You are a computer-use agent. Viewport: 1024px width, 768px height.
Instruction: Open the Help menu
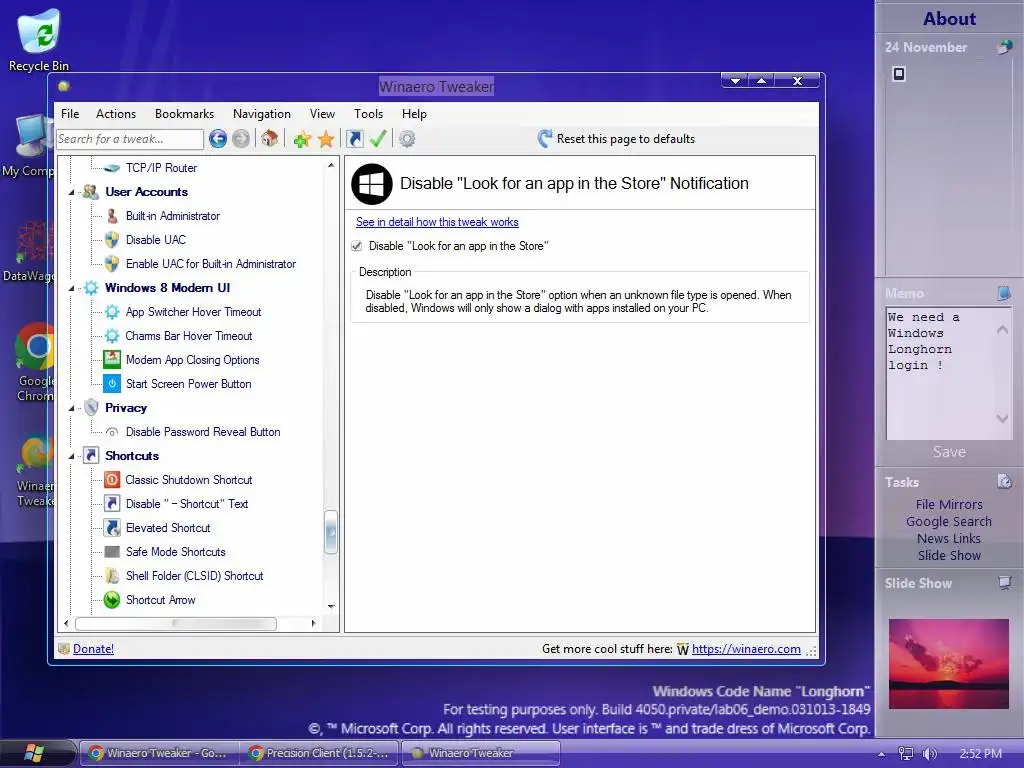pyautogui.click(x=414, y=114)
